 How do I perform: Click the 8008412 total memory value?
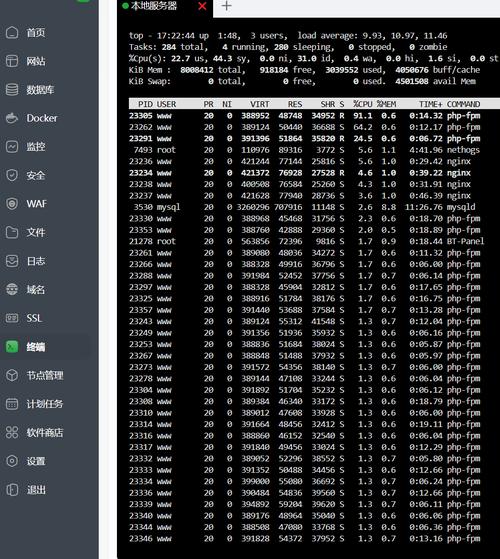coord(197,70)
